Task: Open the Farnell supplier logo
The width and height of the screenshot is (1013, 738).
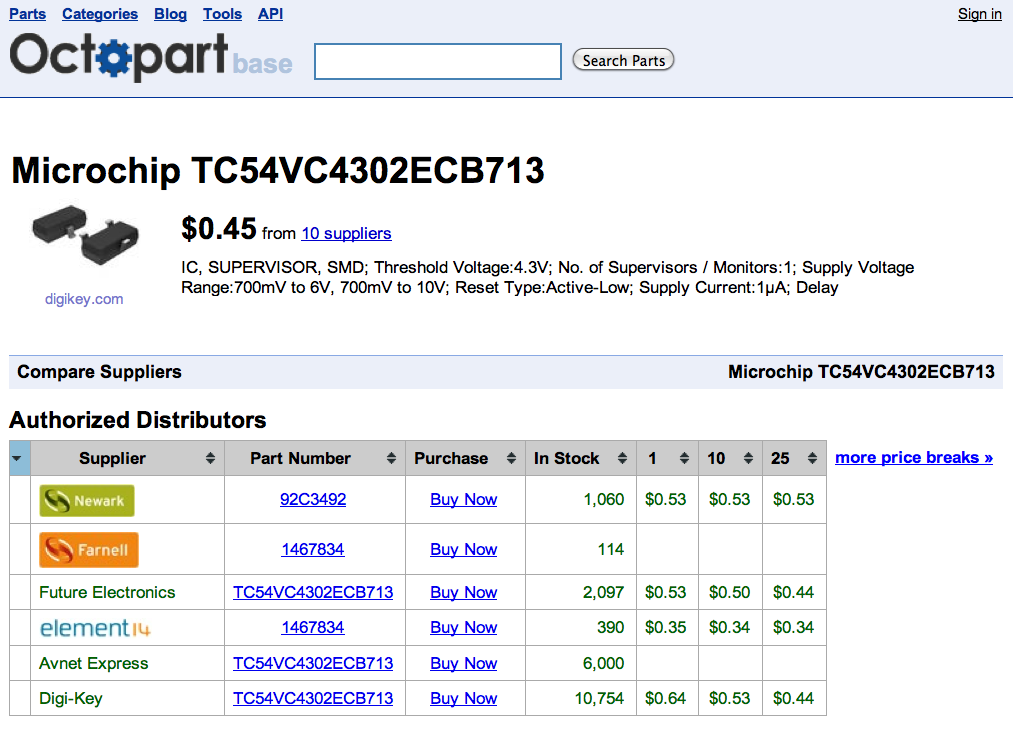Action: coord(89,550)
